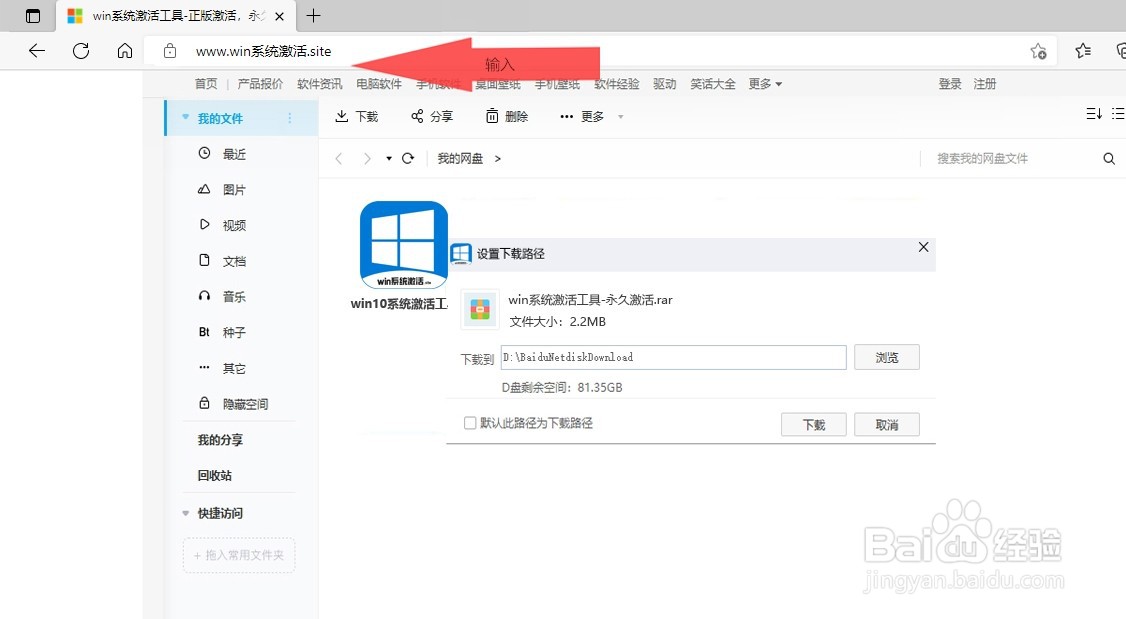Open 最近 recent files
1126x619 pixels.
point(234,154)
